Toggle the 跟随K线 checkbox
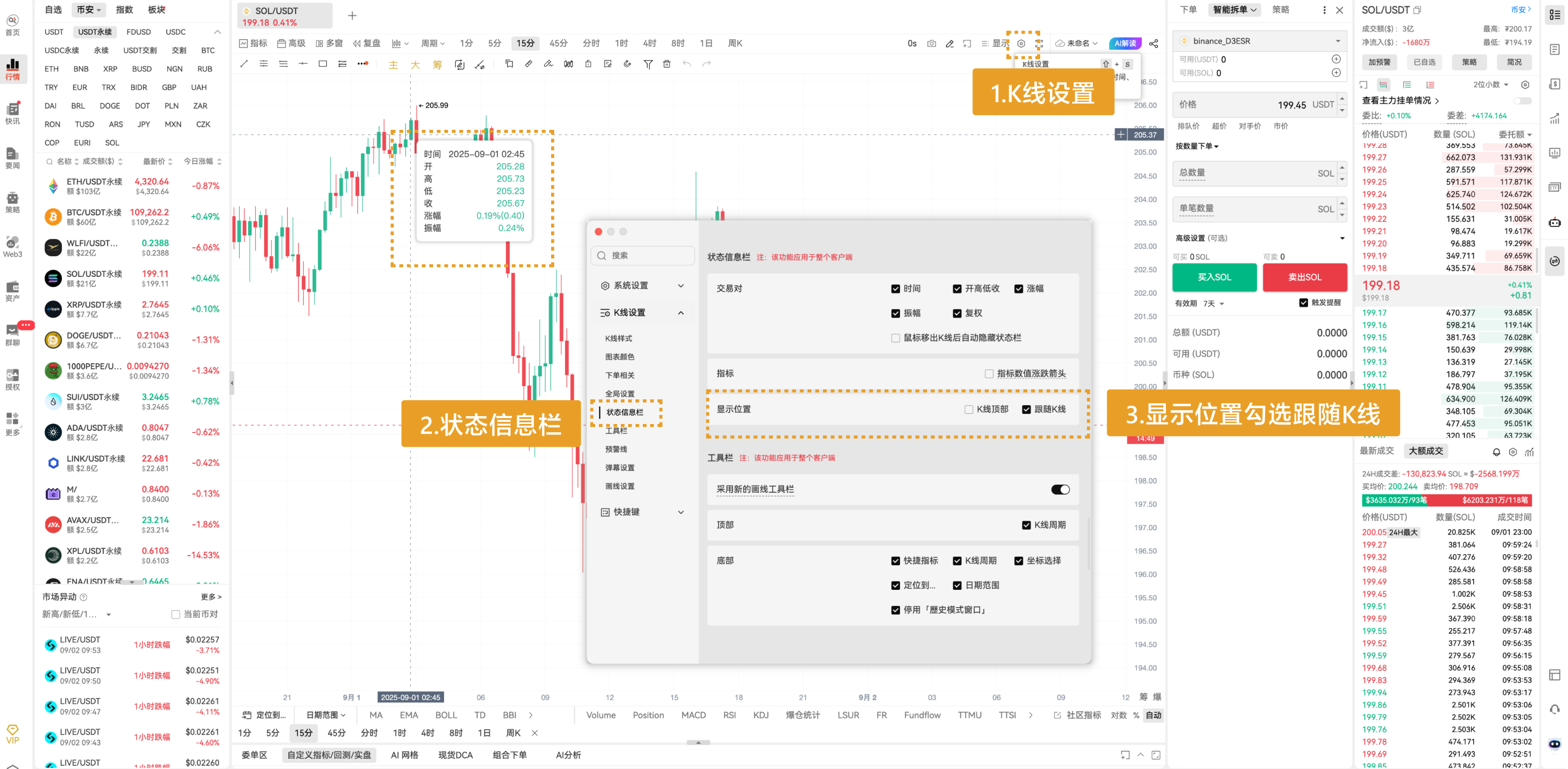Viewport: 1568px width, 769px height. coord(1026,409)
